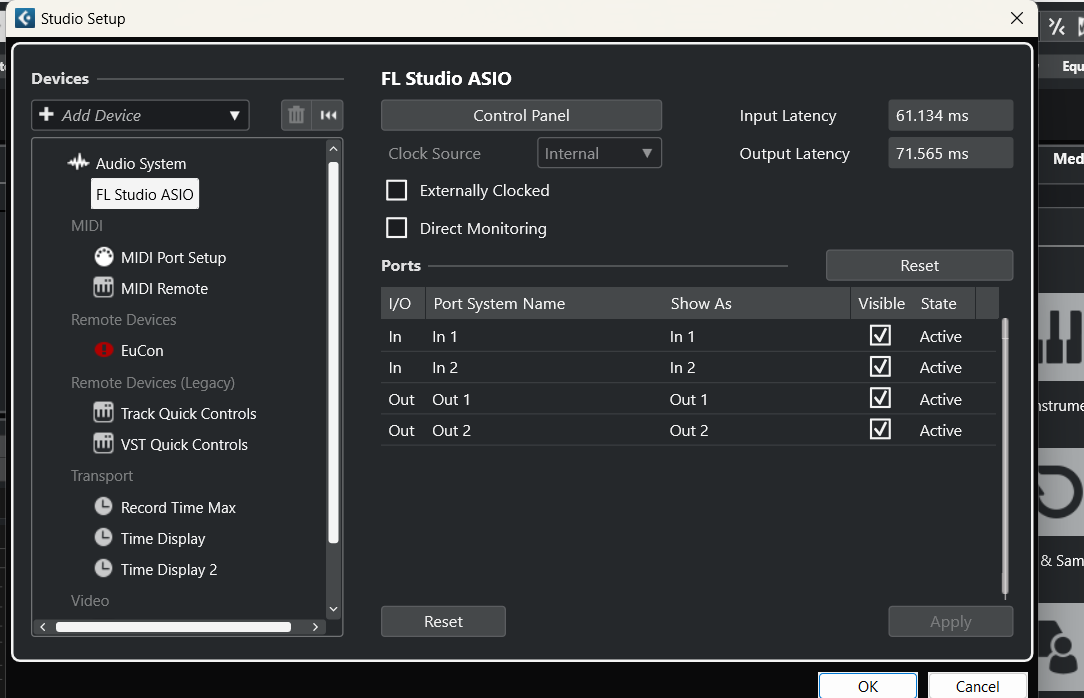Screen dimensions: 1084x698
Task: Uncheck Visible for port Out 2
Action: point(880,429)
